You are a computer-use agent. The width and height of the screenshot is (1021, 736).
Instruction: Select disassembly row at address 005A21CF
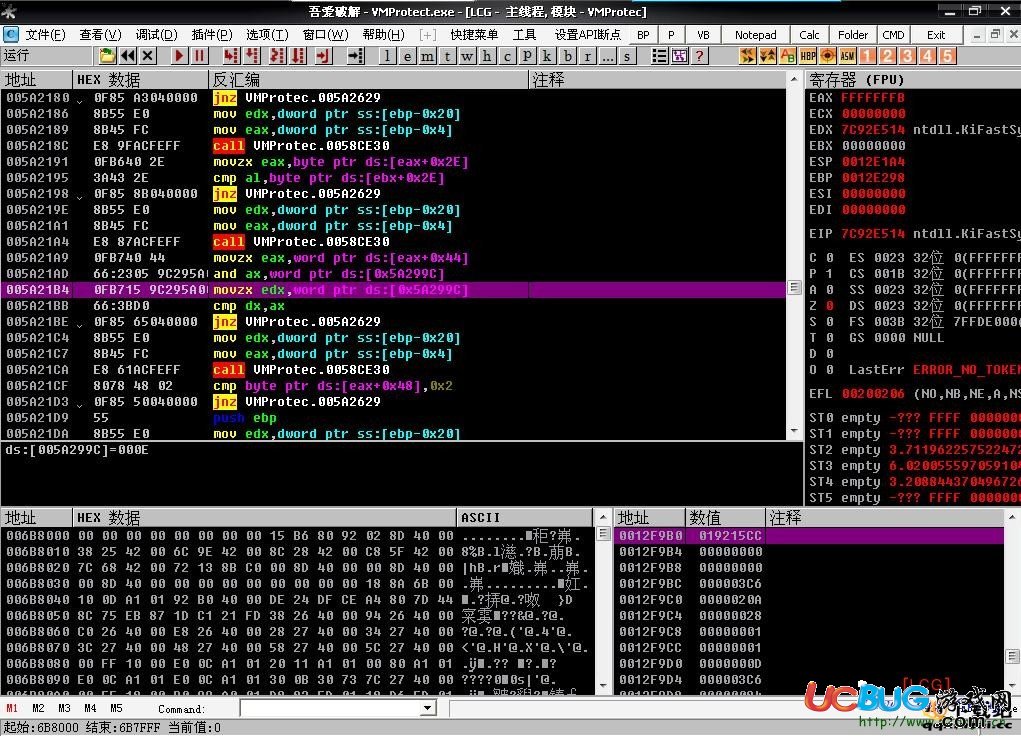393,386
